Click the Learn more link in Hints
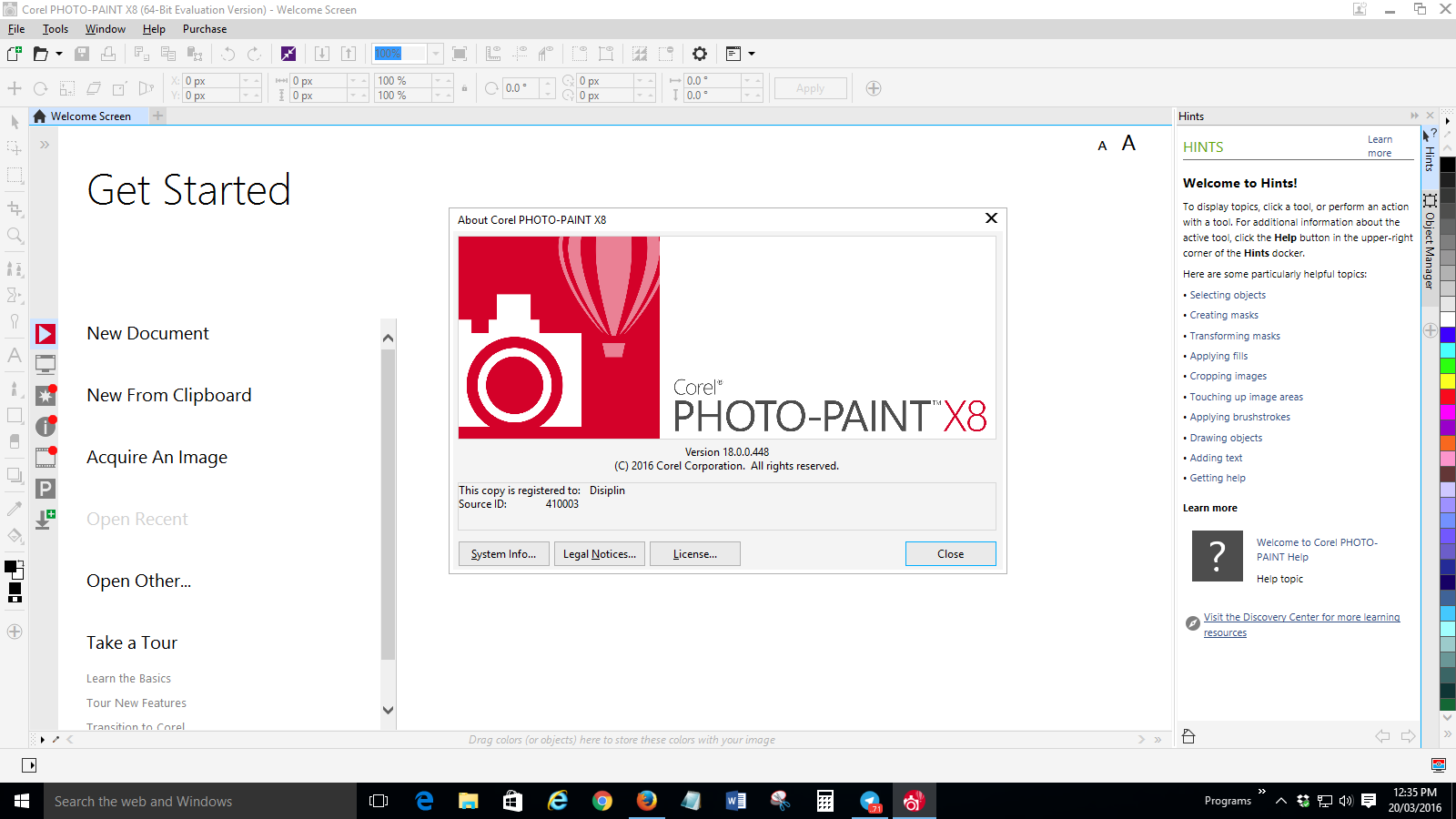Viewport: 1456px width, 819px height. coord(1380,146)
